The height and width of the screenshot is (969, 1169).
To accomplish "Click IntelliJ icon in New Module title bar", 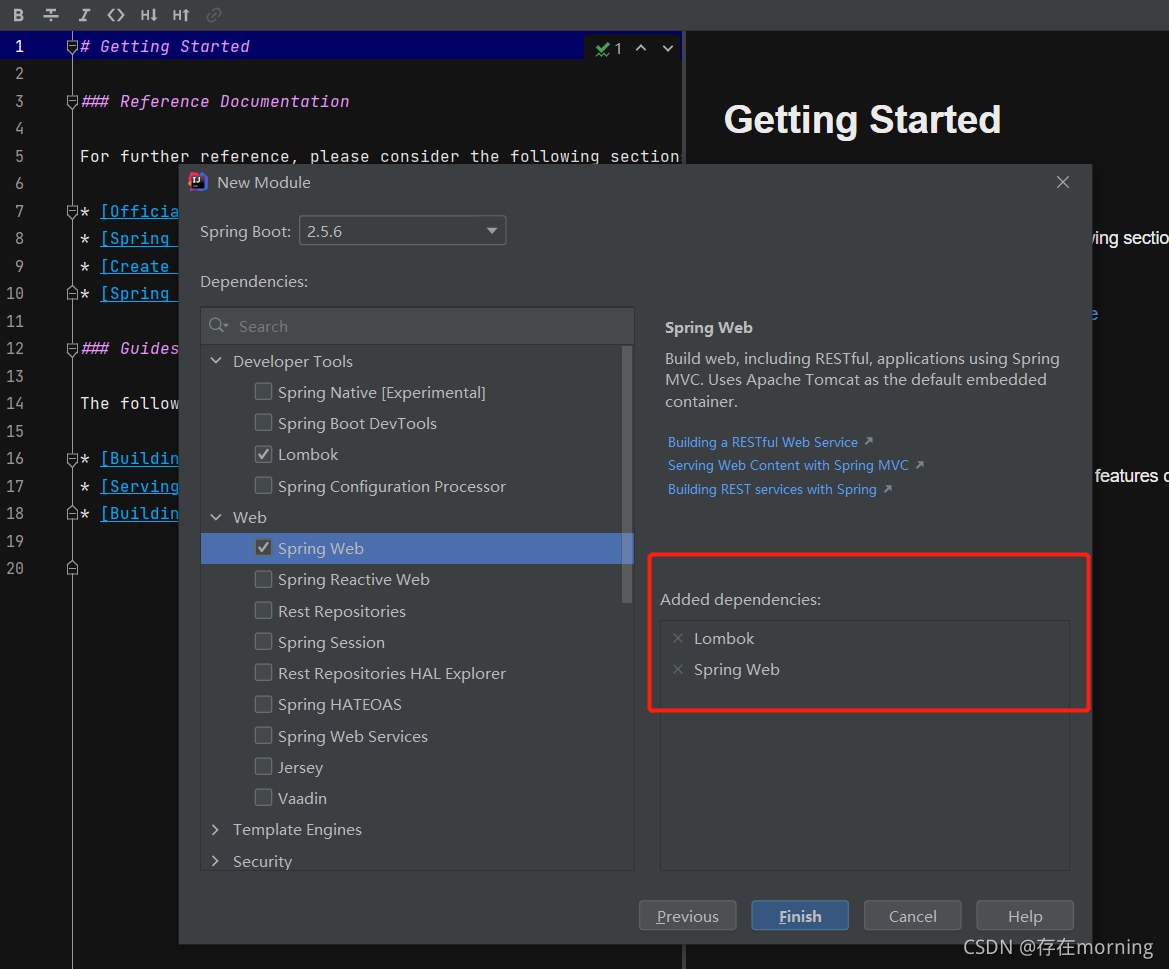I will [x=198, y=182].
